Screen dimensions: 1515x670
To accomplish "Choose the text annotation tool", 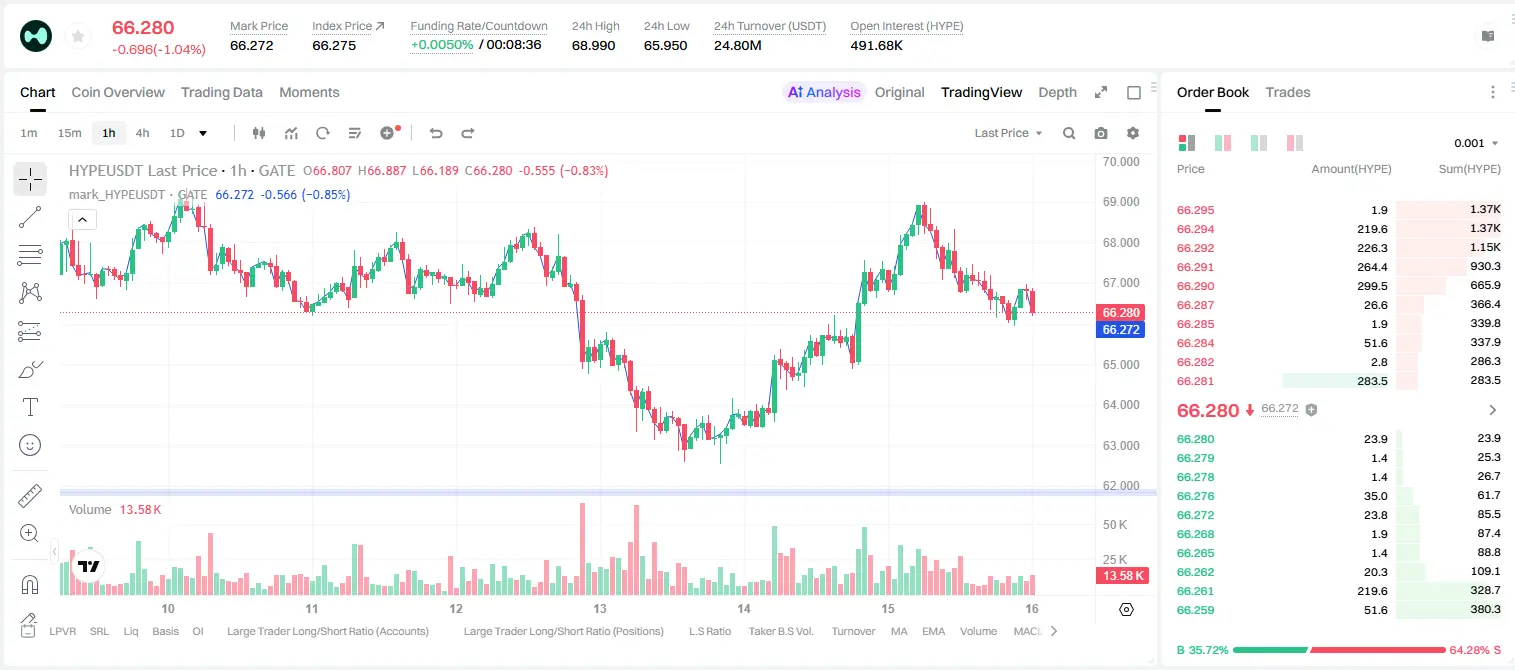I will pos(30,407).
